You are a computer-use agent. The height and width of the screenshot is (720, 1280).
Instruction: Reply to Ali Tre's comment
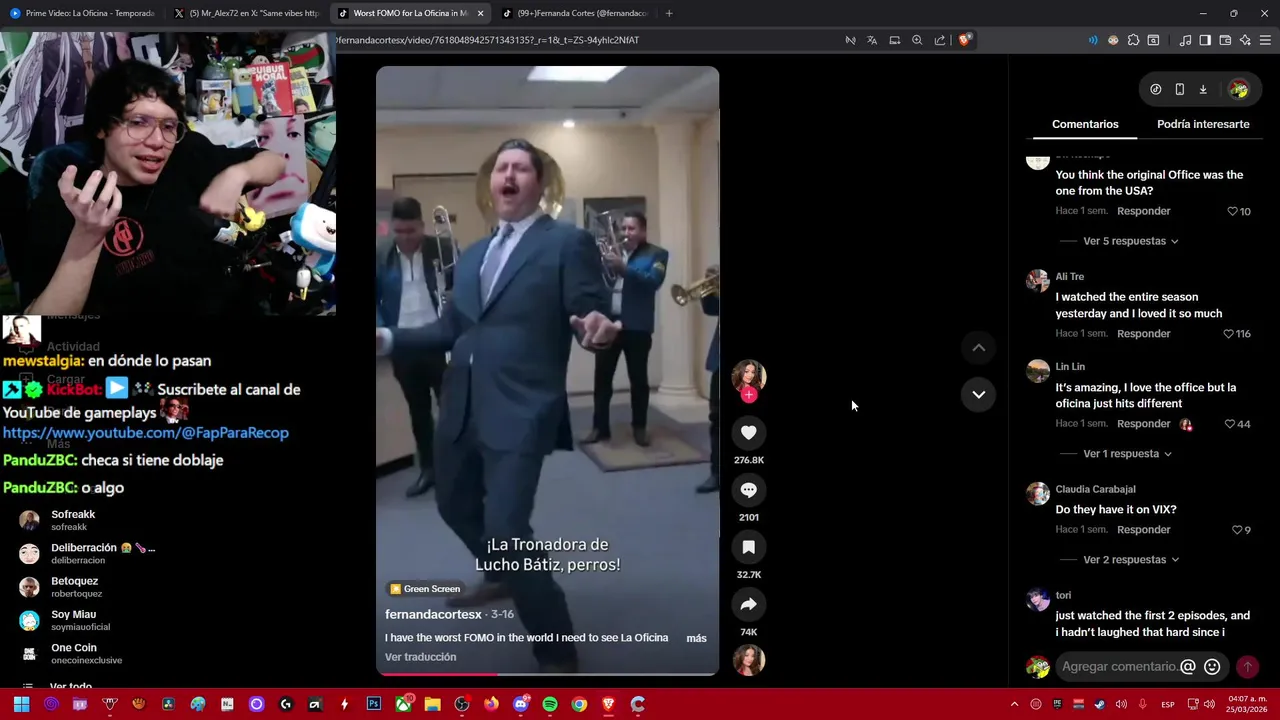pyautogui.click(x=1143, y=334)
